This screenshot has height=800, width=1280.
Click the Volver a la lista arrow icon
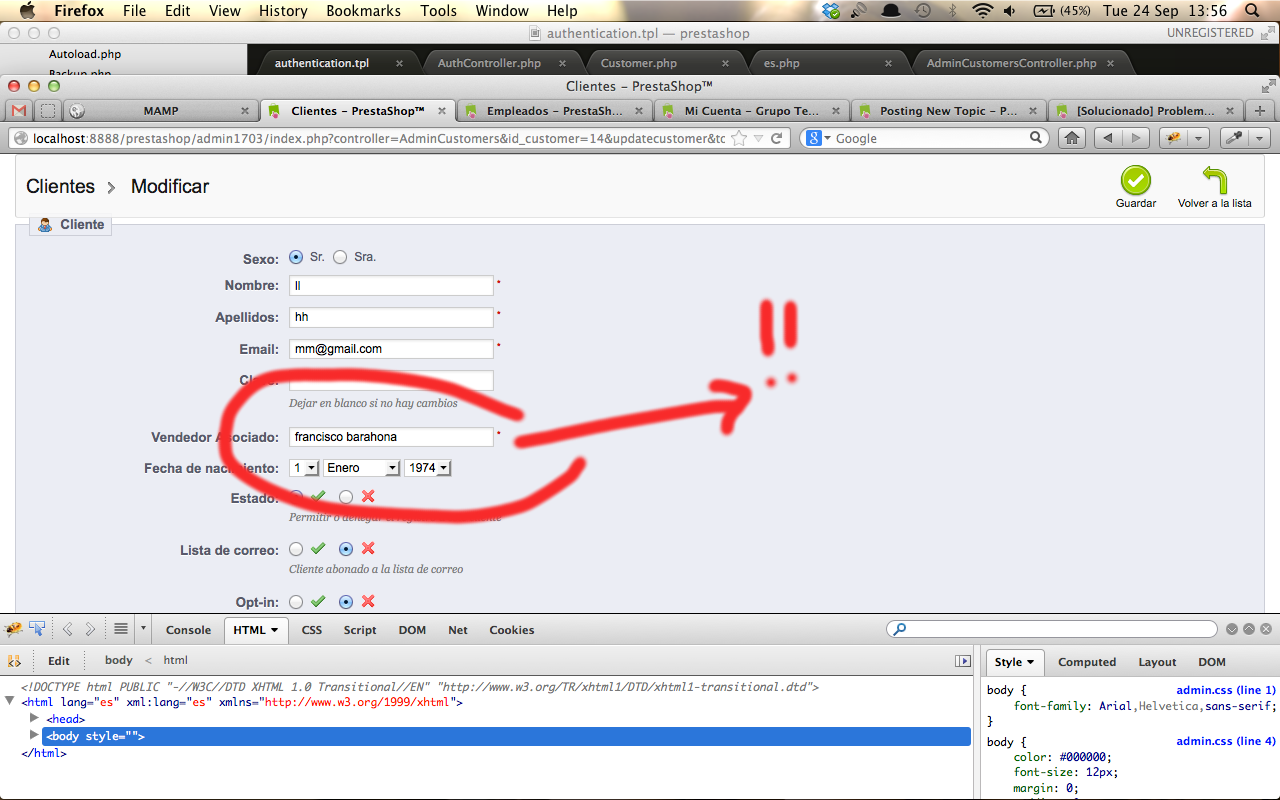tap(1214, 181)
